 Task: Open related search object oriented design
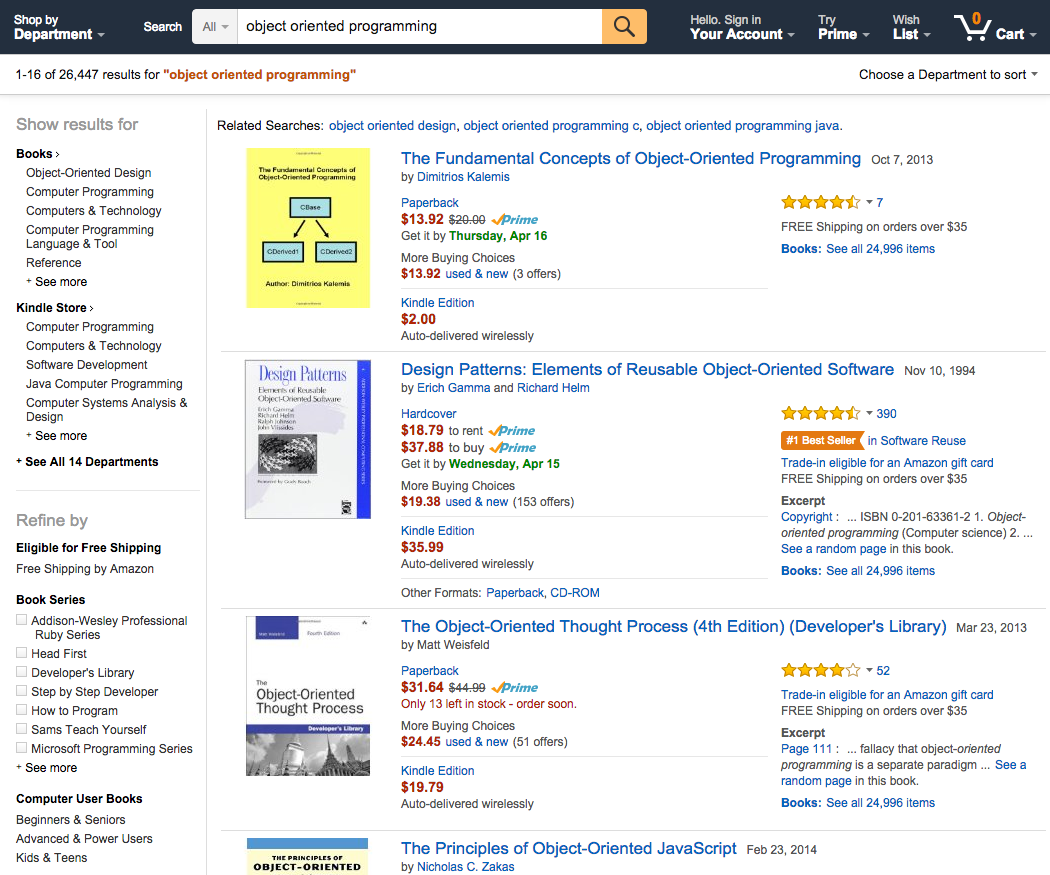392,126
